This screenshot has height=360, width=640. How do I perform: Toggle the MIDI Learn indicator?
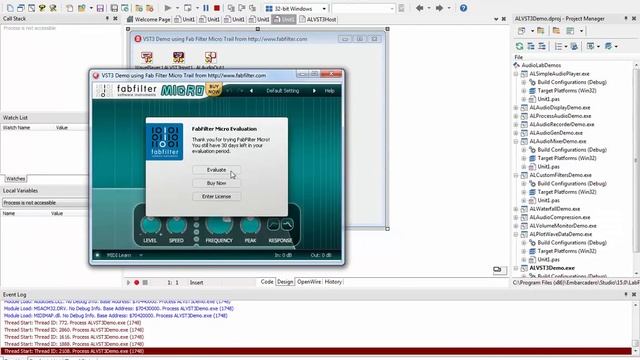98,256
